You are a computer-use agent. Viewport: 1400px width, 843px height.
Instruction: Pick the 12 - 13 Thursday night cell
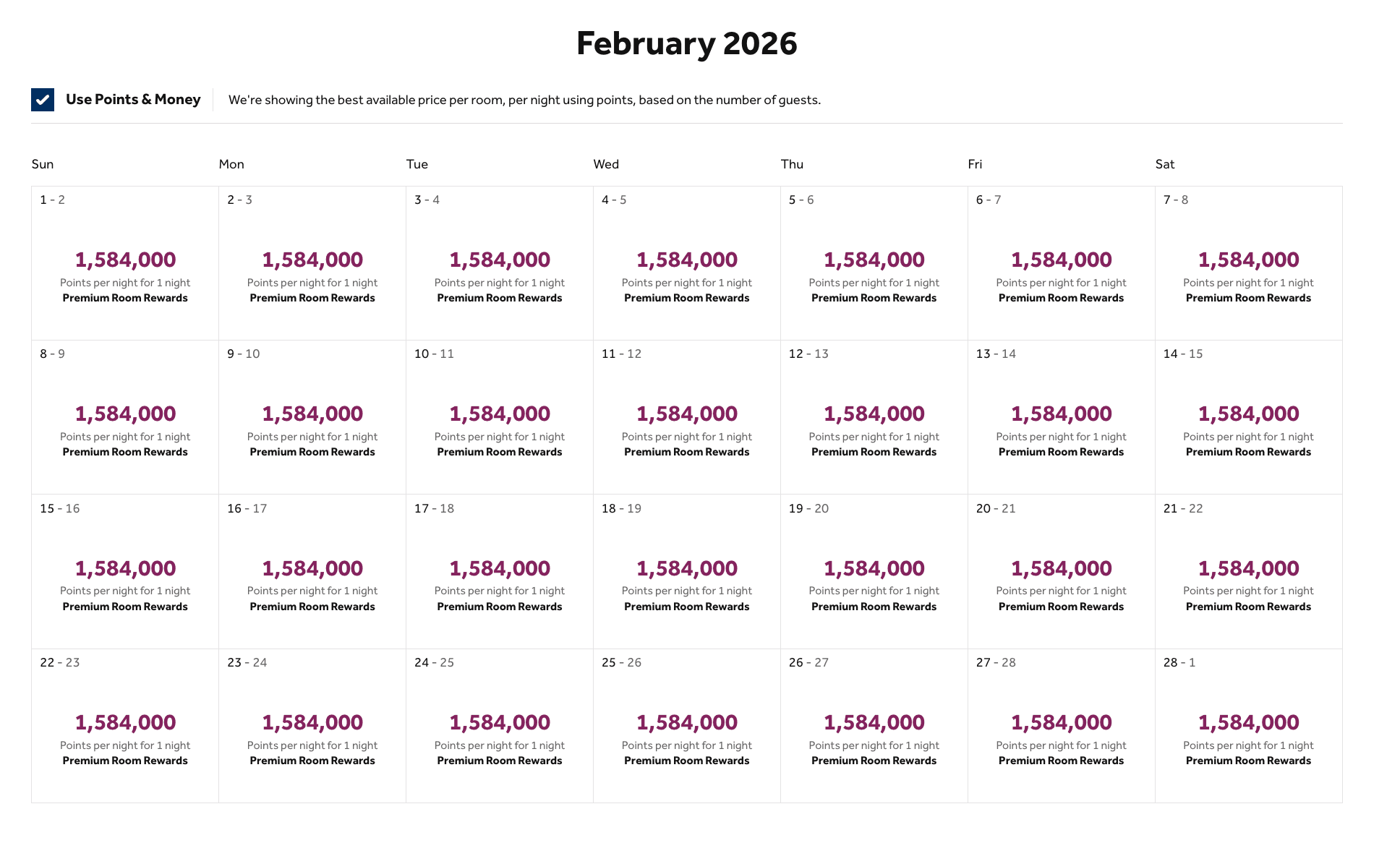point(874,417)
